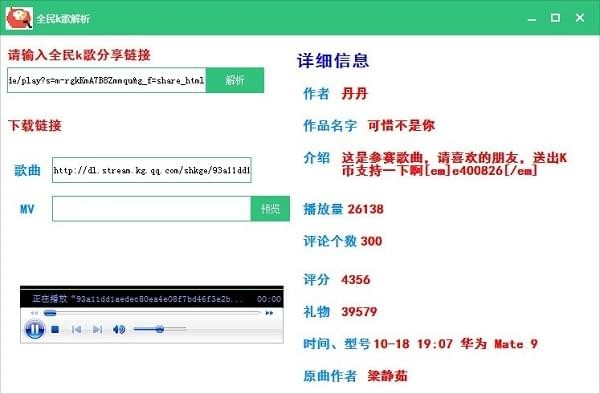Click the 全民k歌解析 window title text
The image size is (600, 394).
pos(63,19)
